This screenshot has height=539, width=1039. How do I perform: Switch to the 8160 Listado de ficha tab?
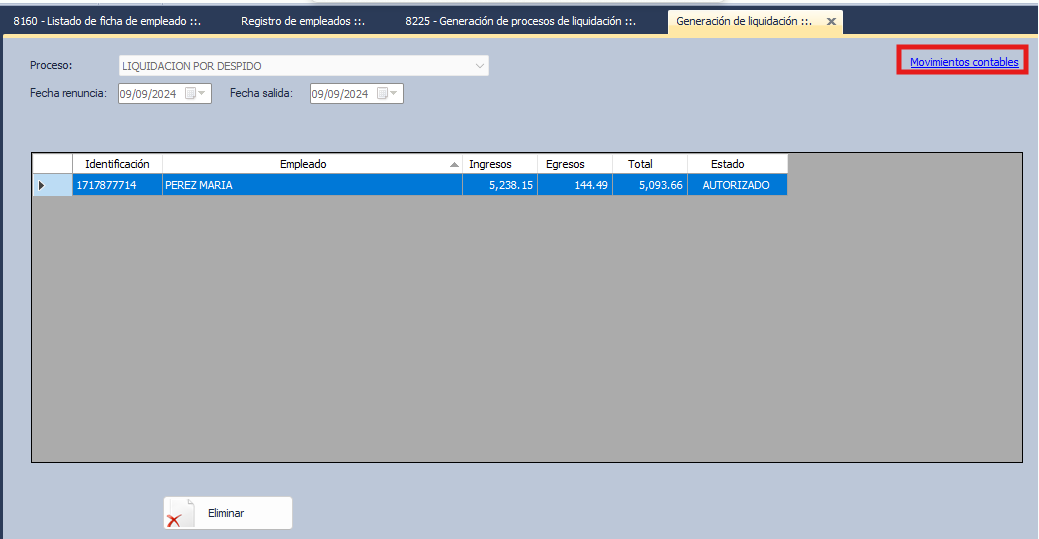[108, 21]
